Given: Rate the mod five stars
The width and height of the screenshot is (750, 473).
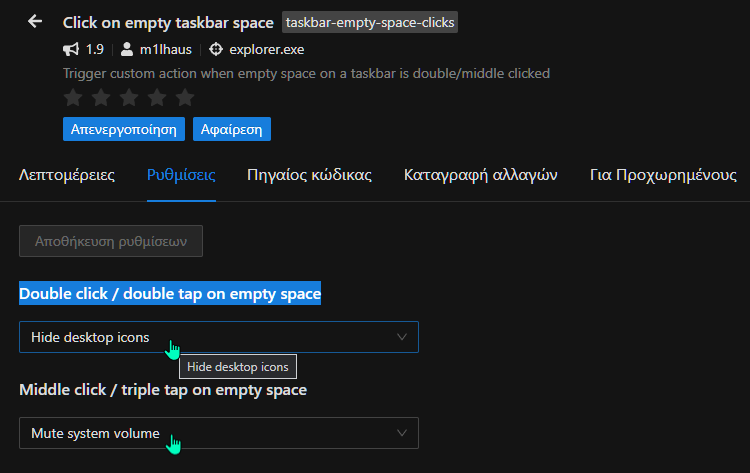Looking at the screenshot, I should pos(185,98).
